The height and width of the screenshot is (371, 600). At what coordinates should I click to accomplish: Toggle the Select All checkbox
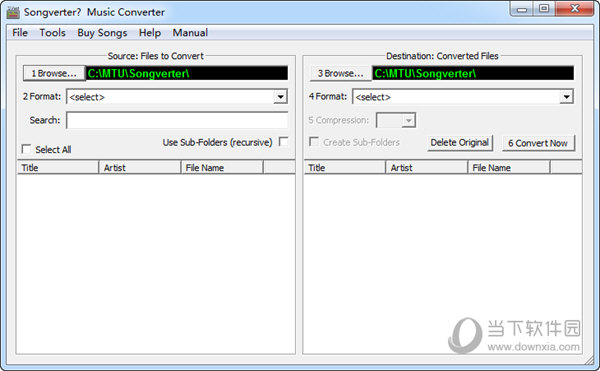(26, 149)
